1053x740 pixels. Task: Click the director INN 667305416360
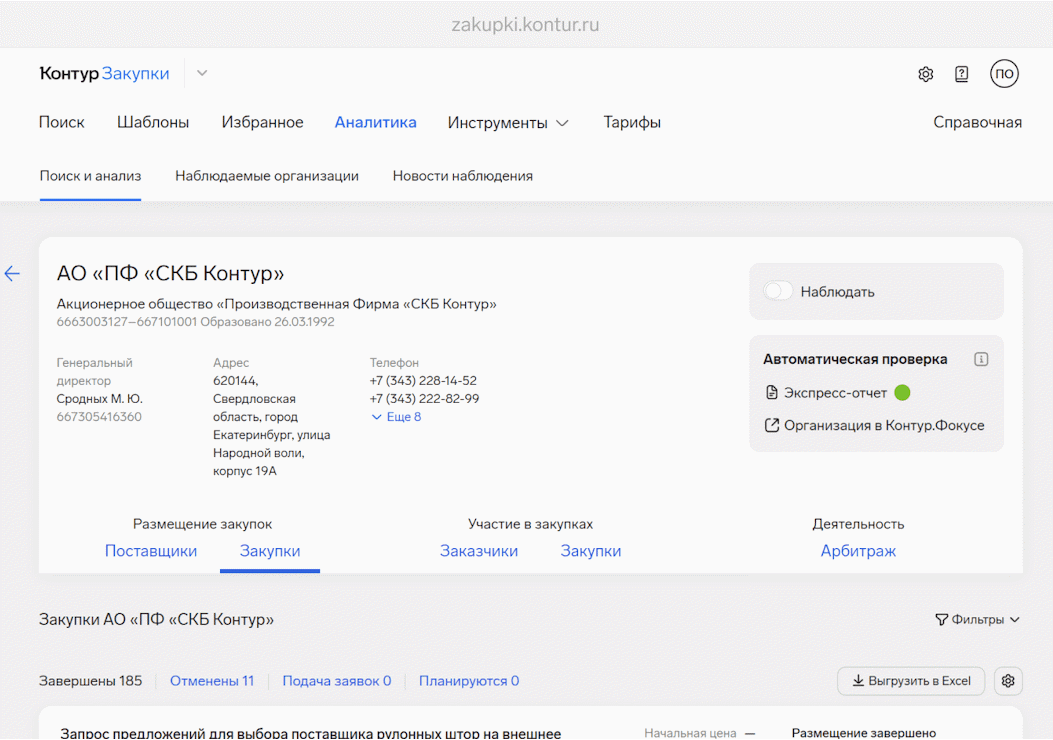pos(99,417)
